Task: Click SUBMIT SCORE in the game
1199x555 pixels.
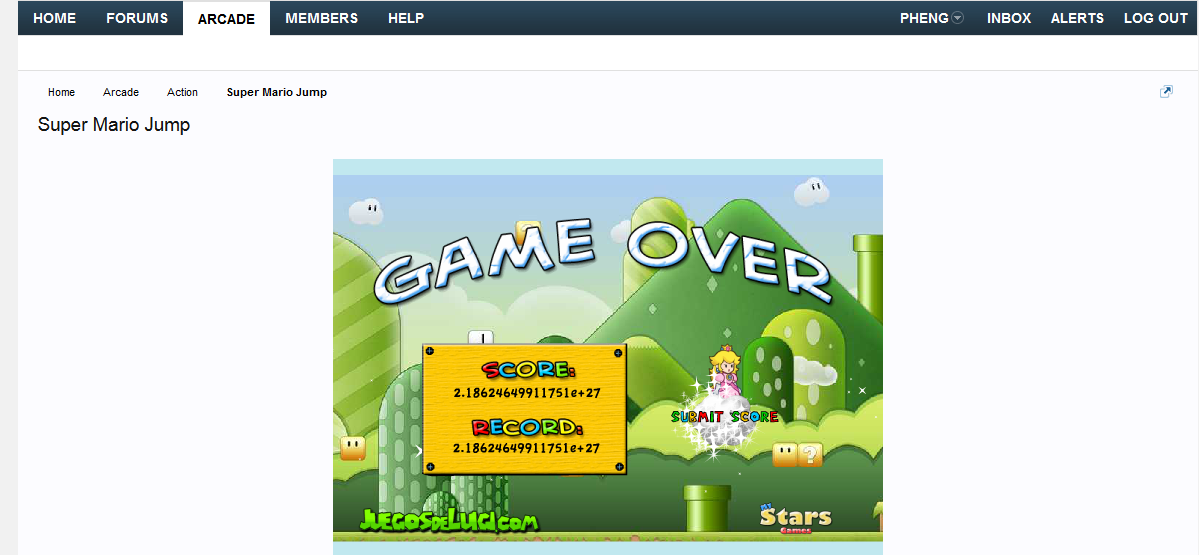Action: coord(724,417)
